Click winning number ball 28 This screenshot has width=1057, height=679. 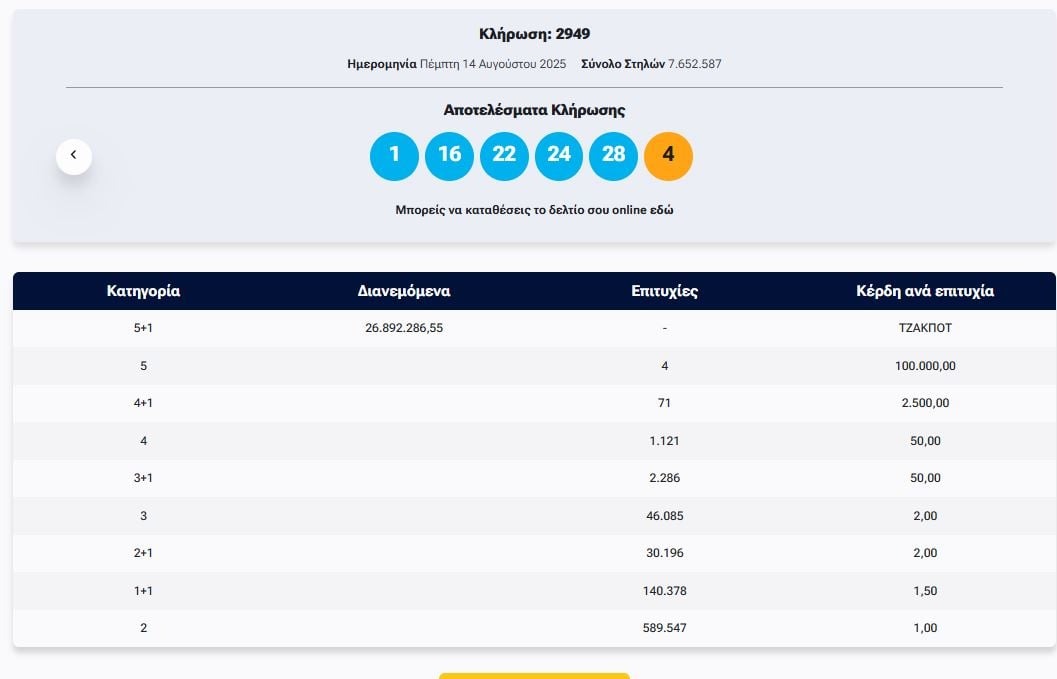coord(613,156)
